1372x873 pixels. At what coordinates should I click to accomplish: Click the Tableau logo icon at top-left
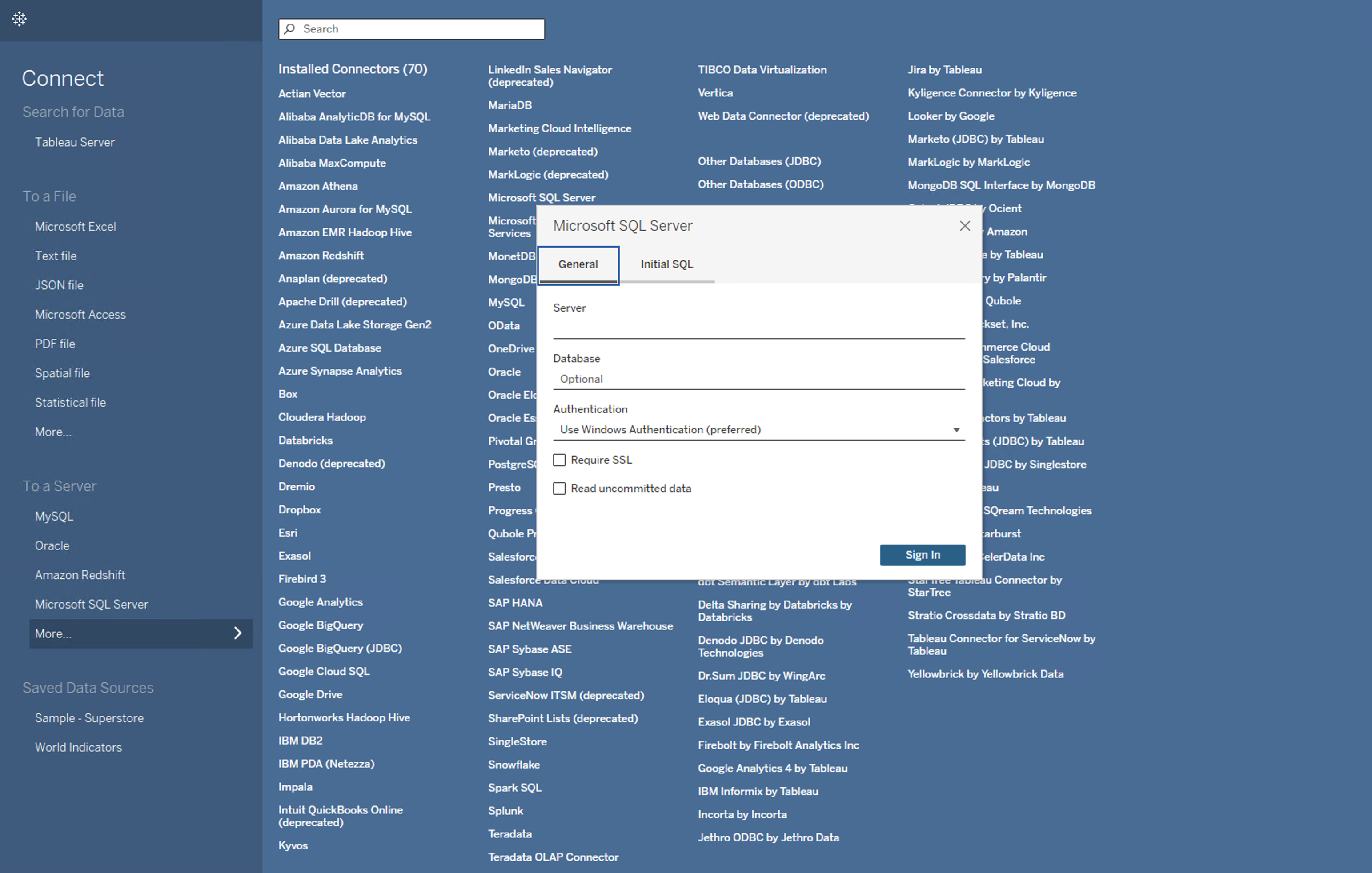click(x=20, y=20)
